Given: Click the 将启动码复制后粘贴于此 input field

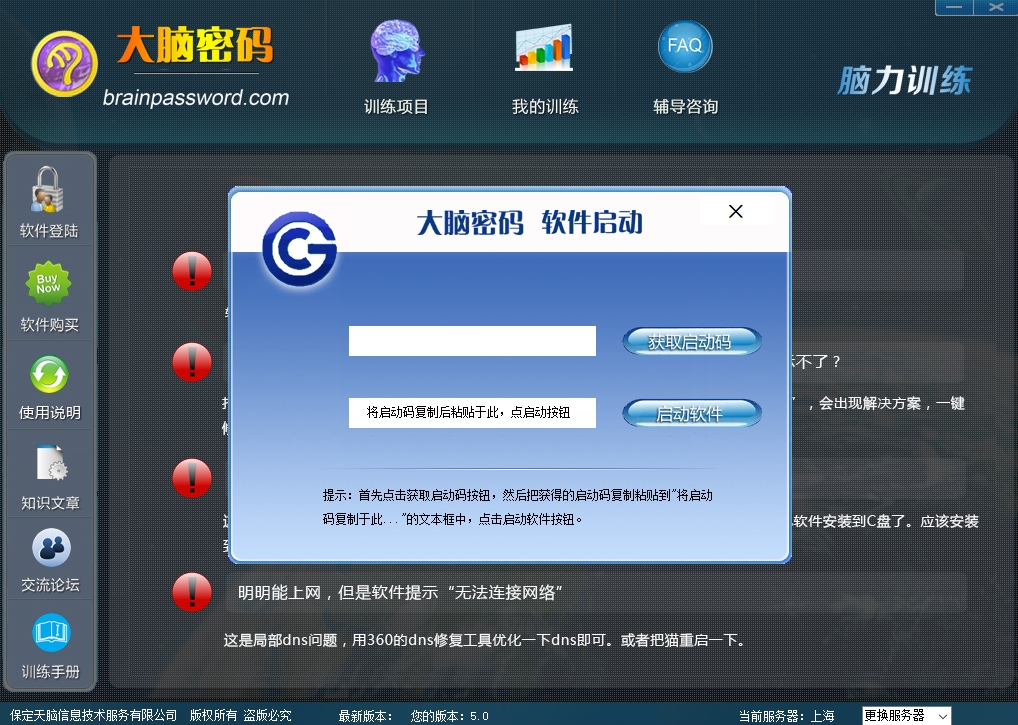Looking at the screenshot, I should click(472, 413).
